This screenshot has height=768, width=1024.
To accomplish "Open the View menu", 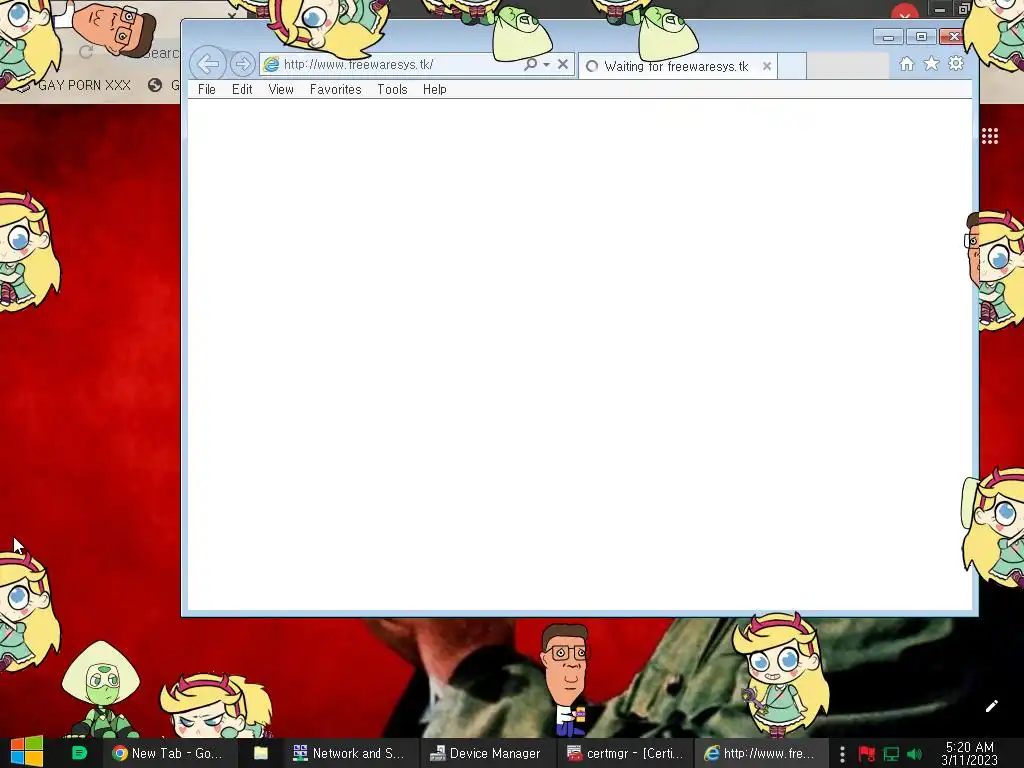I will [x=281, y=89].
